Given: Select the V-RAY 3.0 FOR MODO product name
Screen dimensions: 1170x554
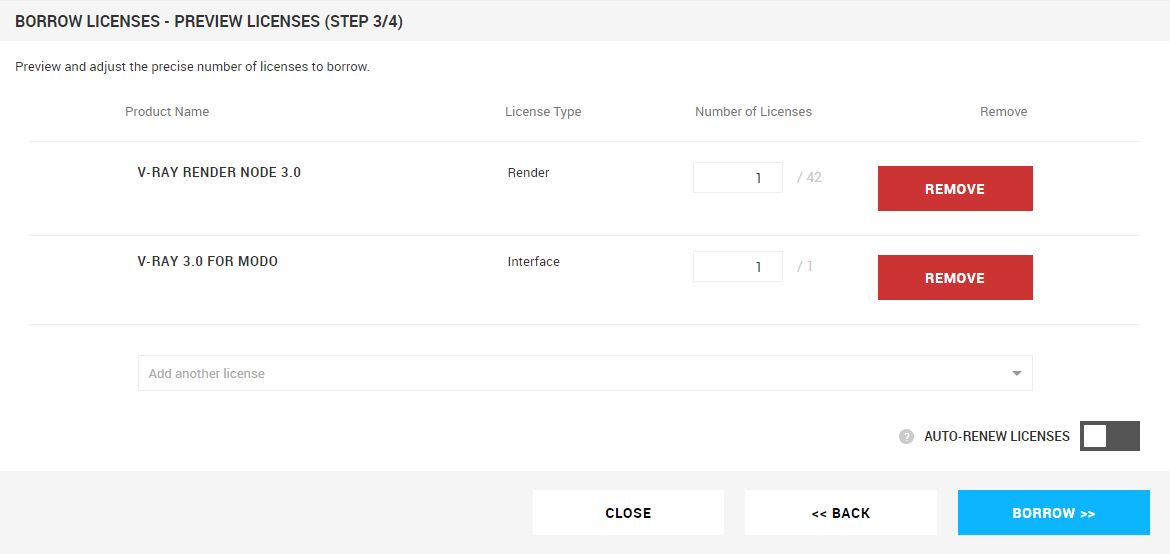Looking at the screenshot, I should (x=208, y=262).
